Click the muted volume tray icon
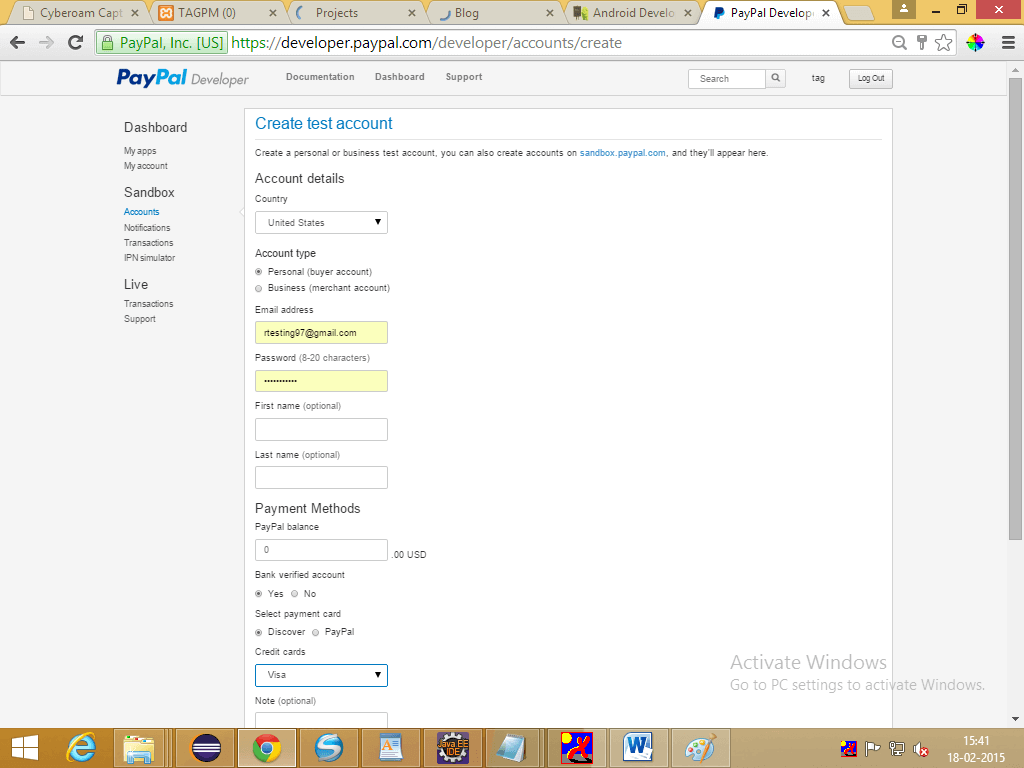 tap(921, 749)
